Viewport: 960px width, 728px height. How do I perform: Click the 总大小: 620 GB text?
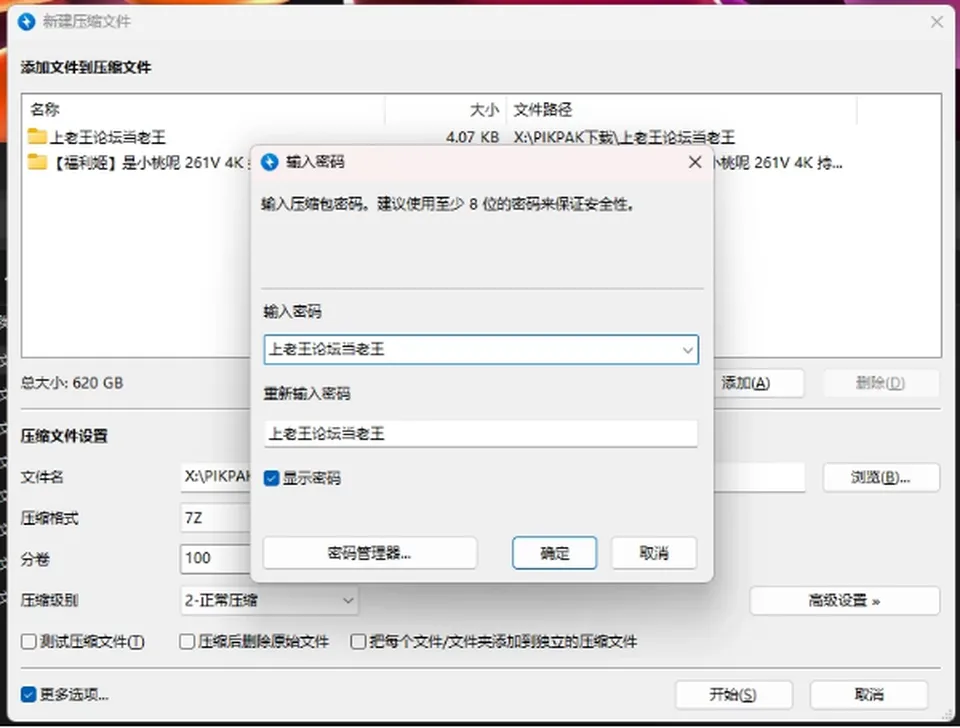72,383
